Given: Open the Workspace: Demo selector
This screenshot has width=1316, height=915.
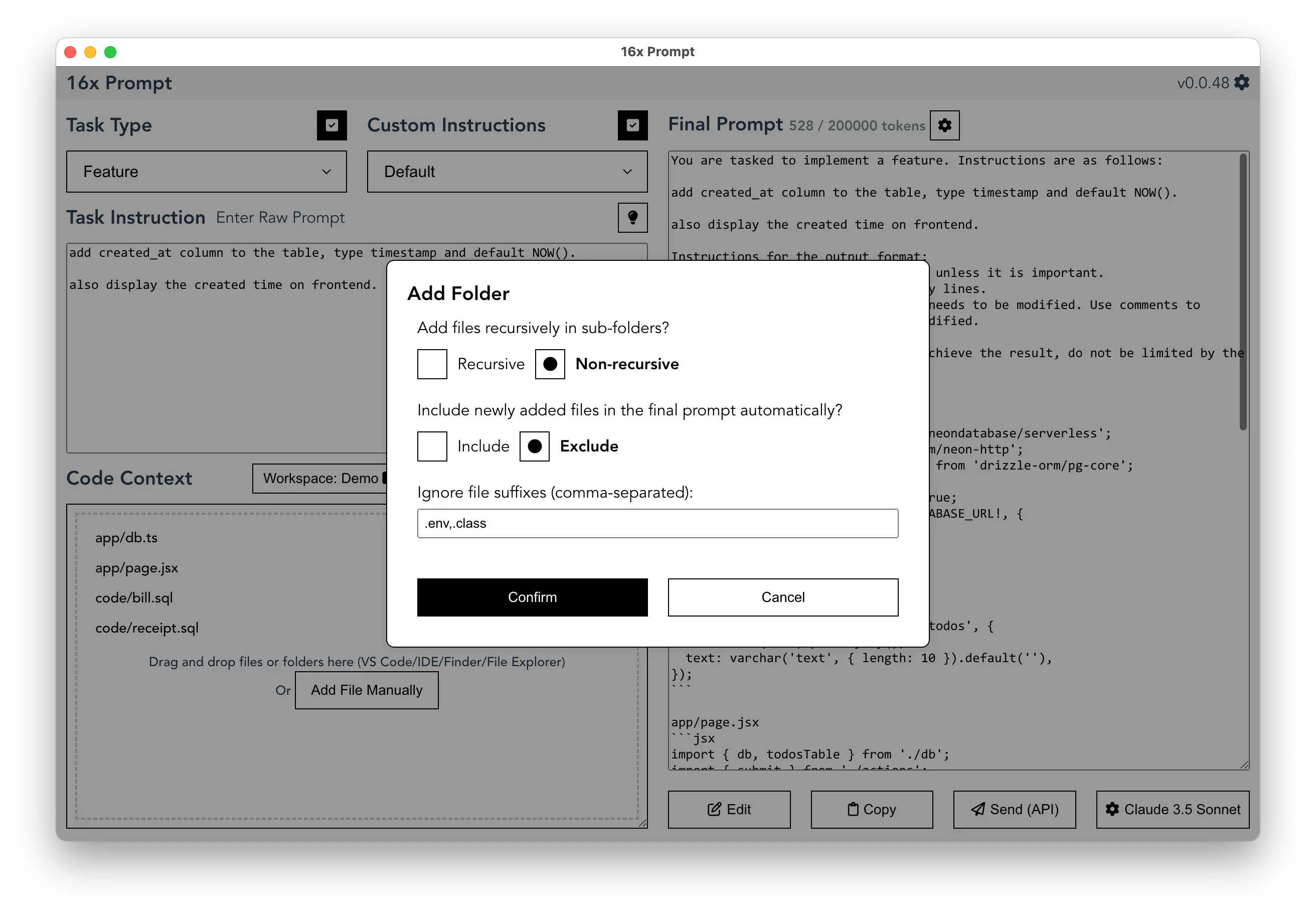Looking at the screenshot, I should coord(320,478).
